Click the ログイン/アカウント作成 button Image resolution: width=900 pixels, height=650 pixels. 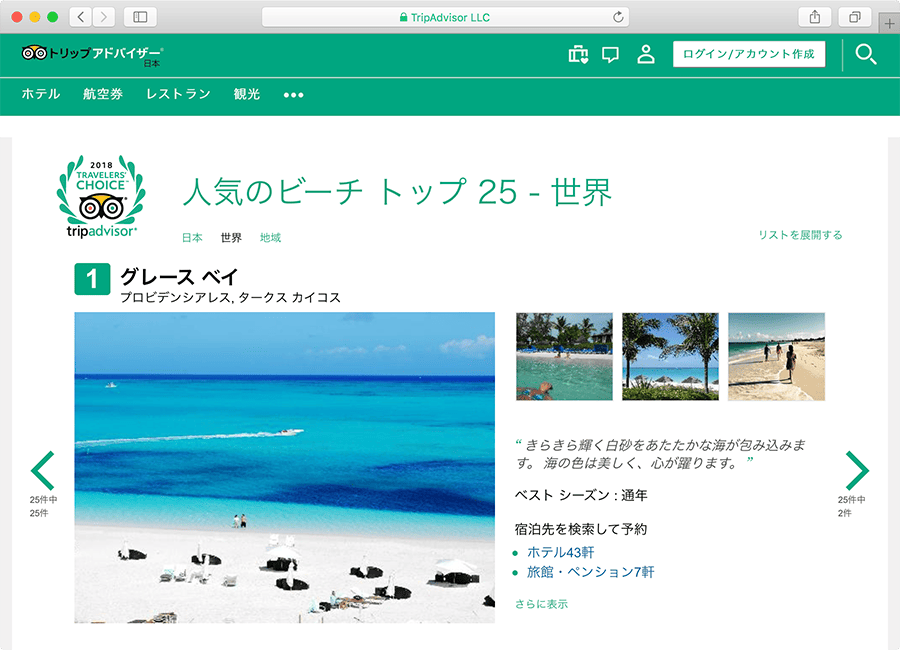[x=749, y=54]
